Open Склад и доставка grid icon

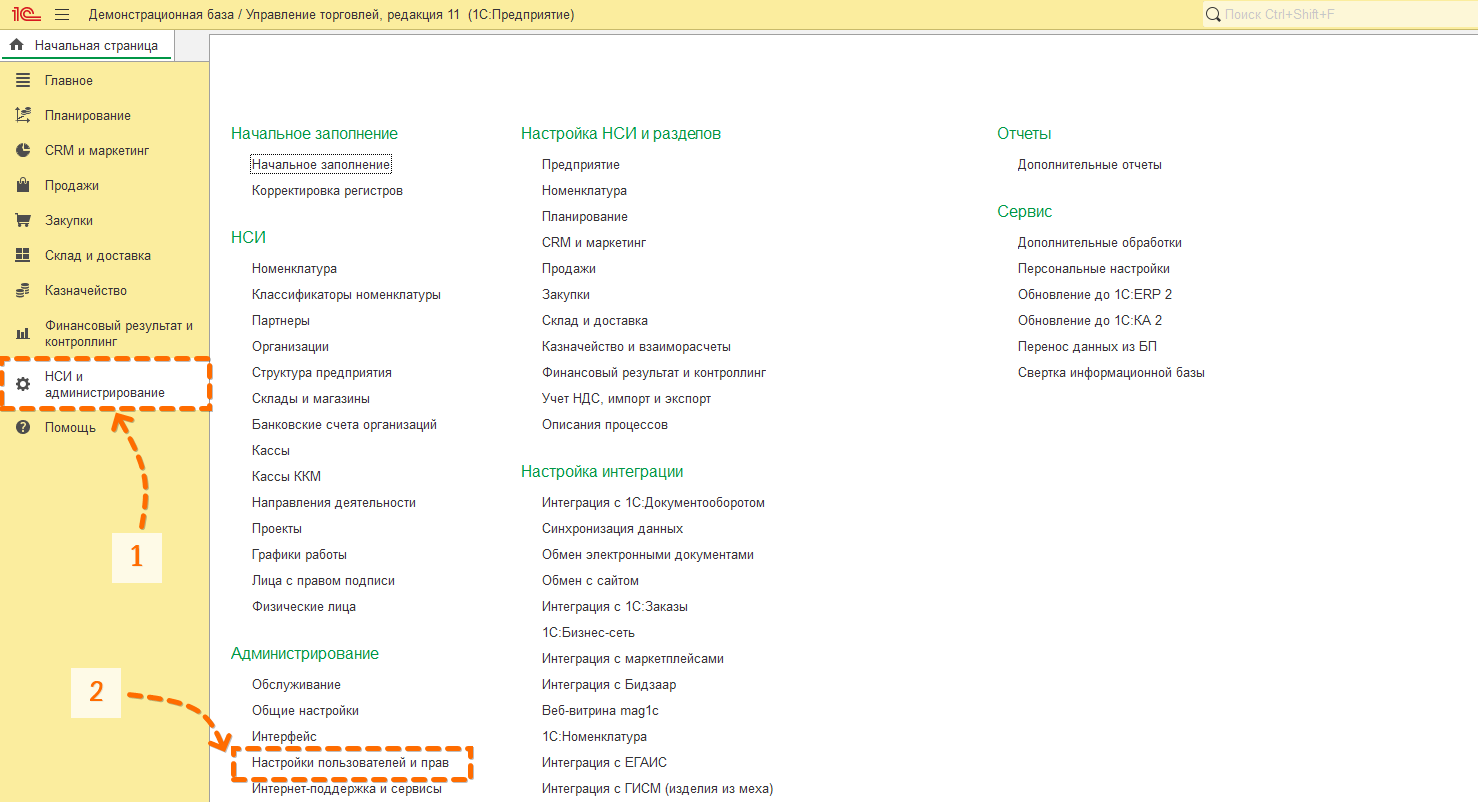(x=23, y=256)
